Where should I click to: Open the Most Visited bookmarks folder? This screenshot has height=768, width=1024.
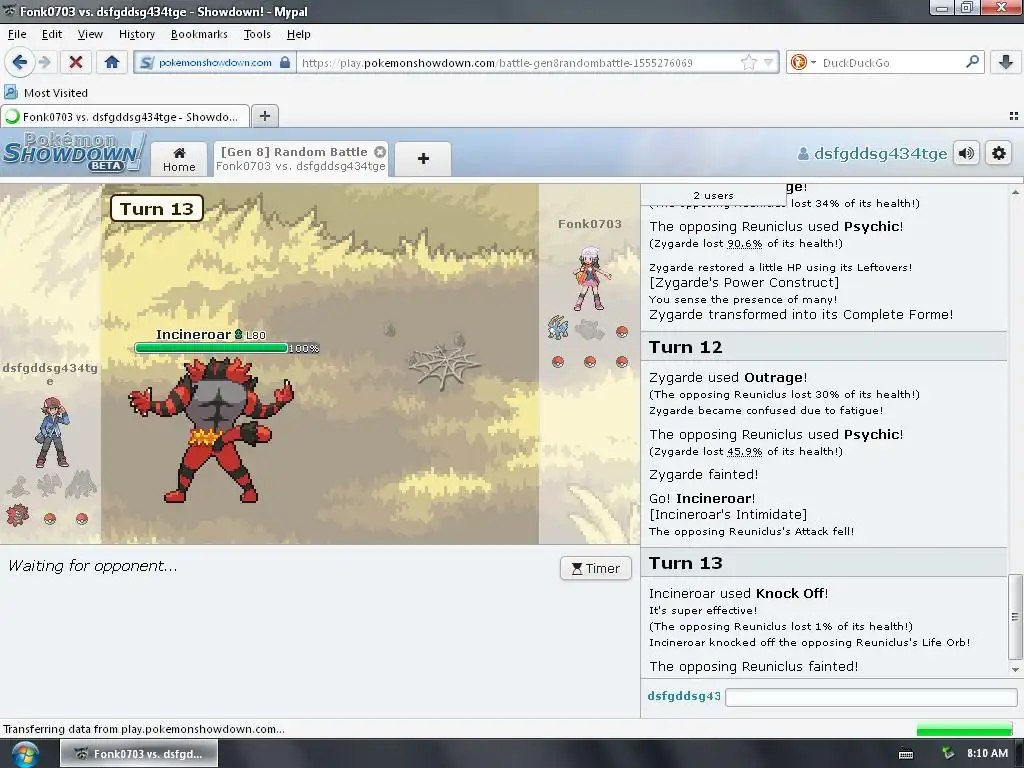tap(46, 93)
